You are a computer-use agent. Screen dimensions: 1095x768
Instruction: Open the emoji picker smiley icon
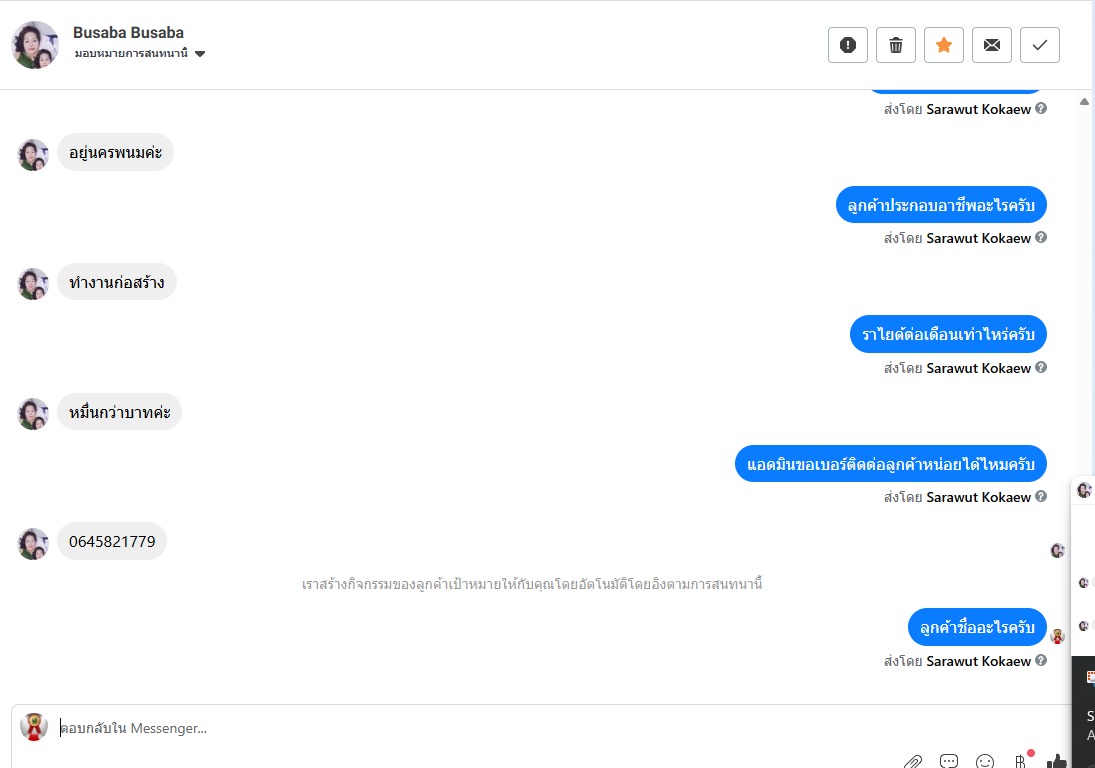point(985,761)
